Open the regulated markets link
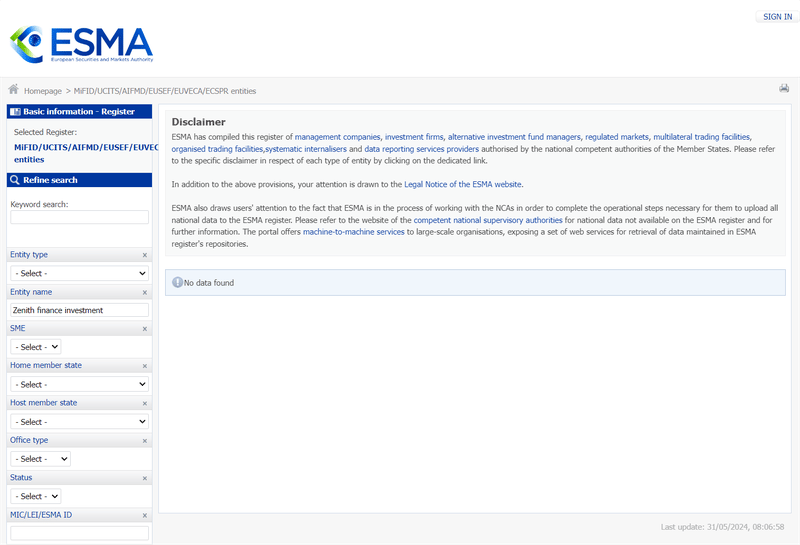The height and width of the screenshot is (545, 800). coord(617,137)
